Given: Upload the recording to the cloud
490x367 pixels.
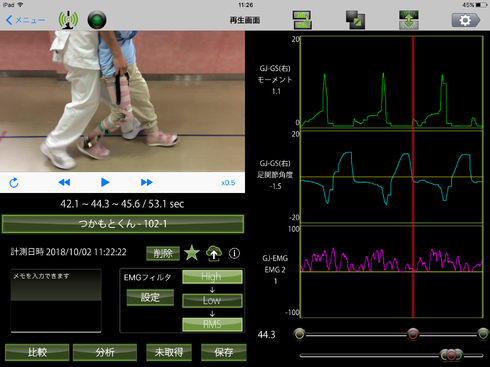Looking at the screenshot, I should pyautogui.click(x=214, y=253).
